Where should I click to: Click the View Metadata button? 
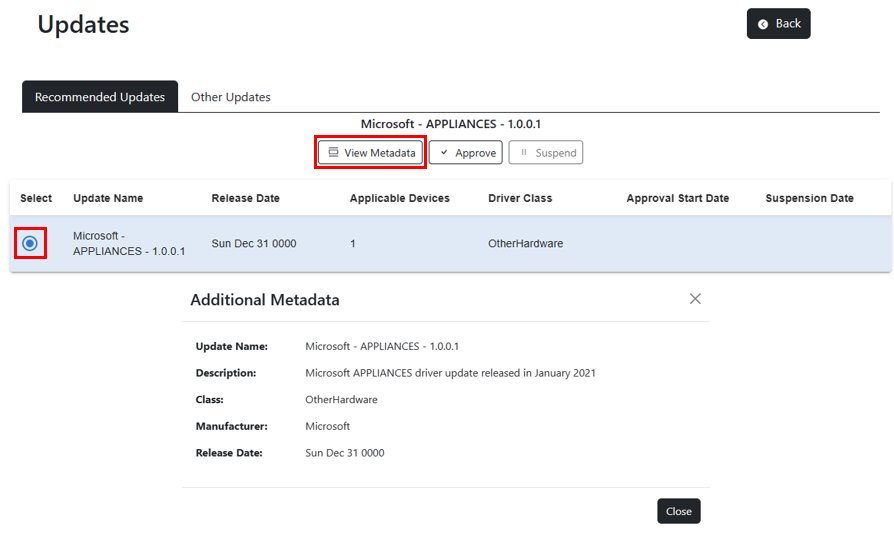coord(370,152)
